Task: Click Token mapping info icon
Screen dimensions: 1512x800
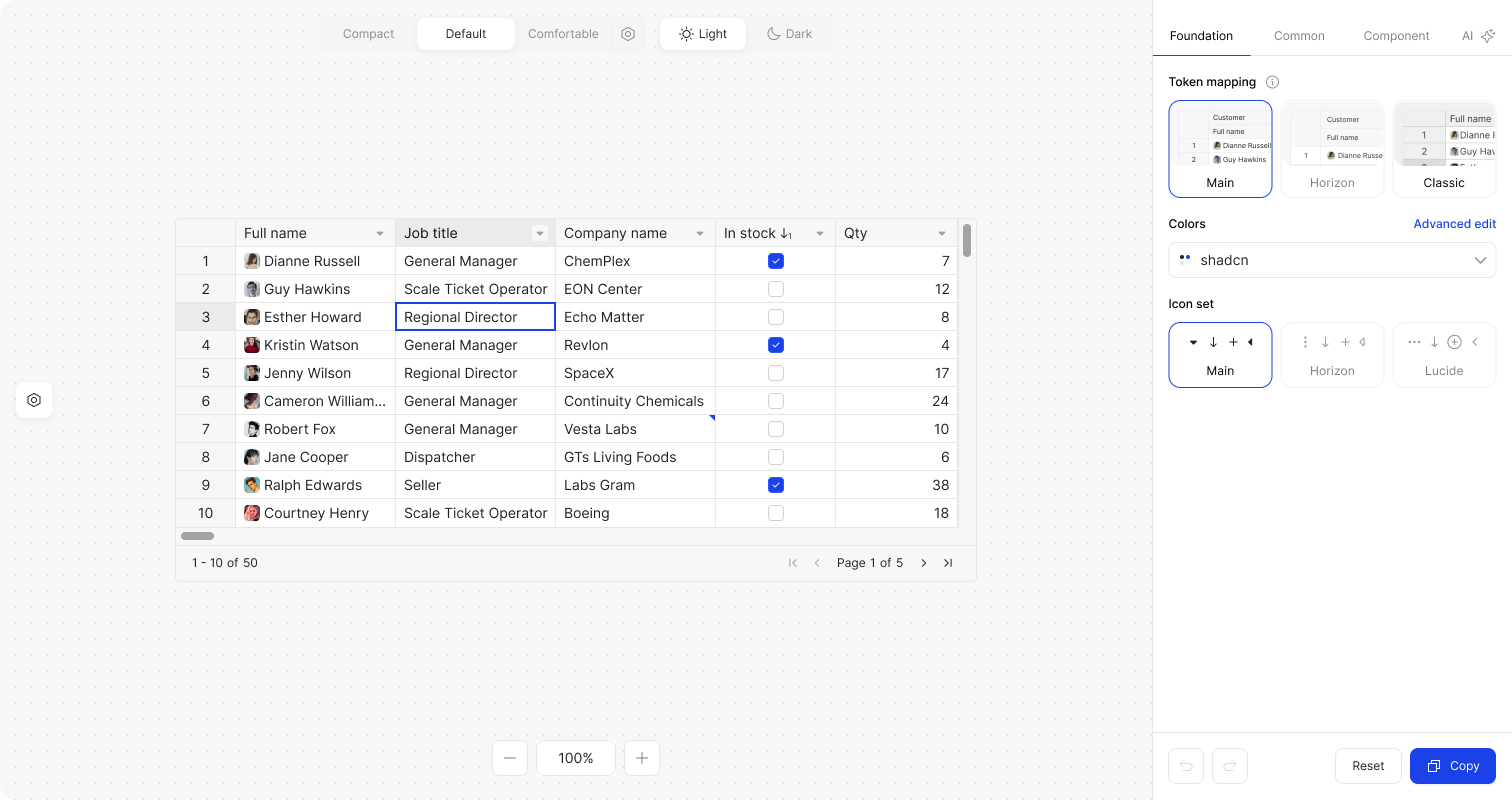Action: click(x=1272, y=82)
